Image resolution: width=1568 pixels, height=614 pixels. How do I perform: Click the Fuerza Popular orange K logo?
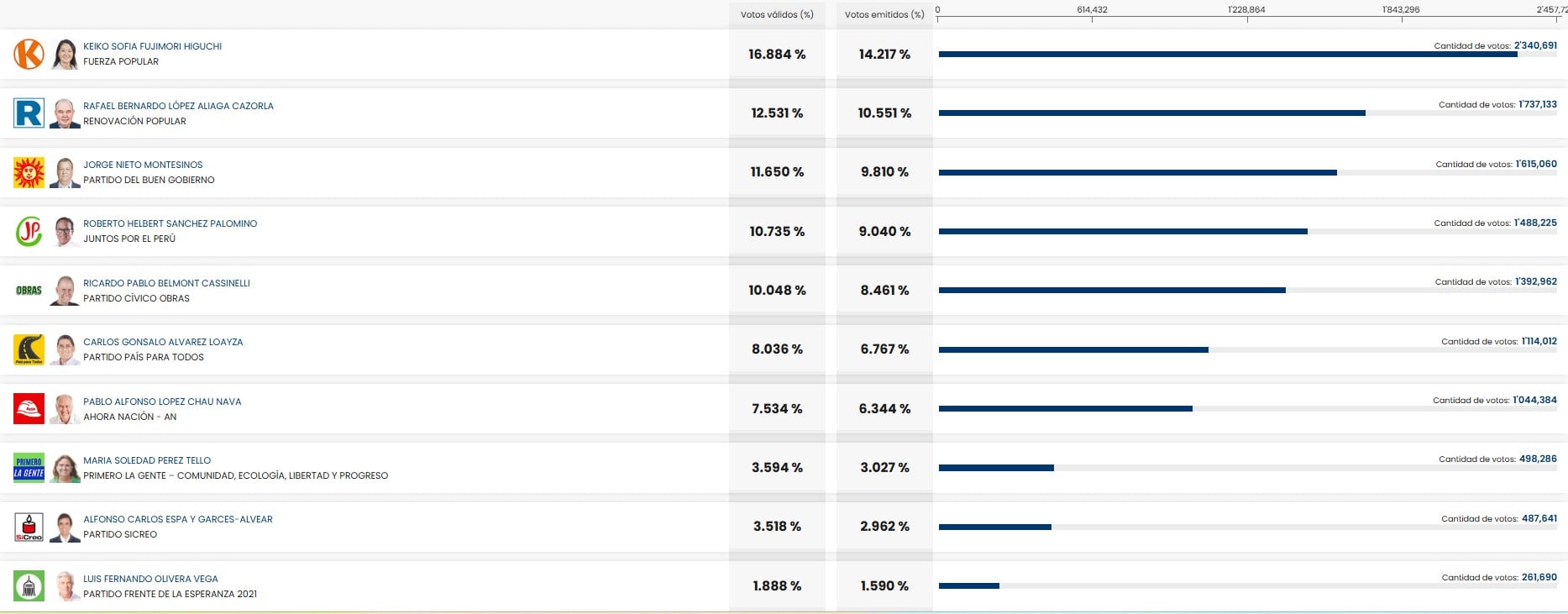(x=29, y=54)
